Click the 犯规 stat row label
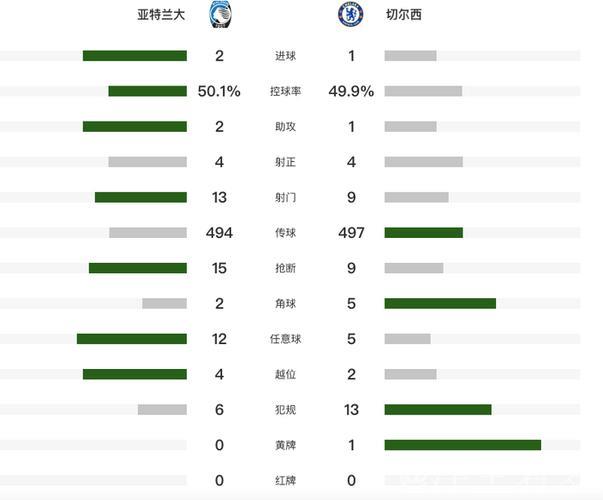The height and width of the screenshot is (500, 603). click(x=285, y=409)
